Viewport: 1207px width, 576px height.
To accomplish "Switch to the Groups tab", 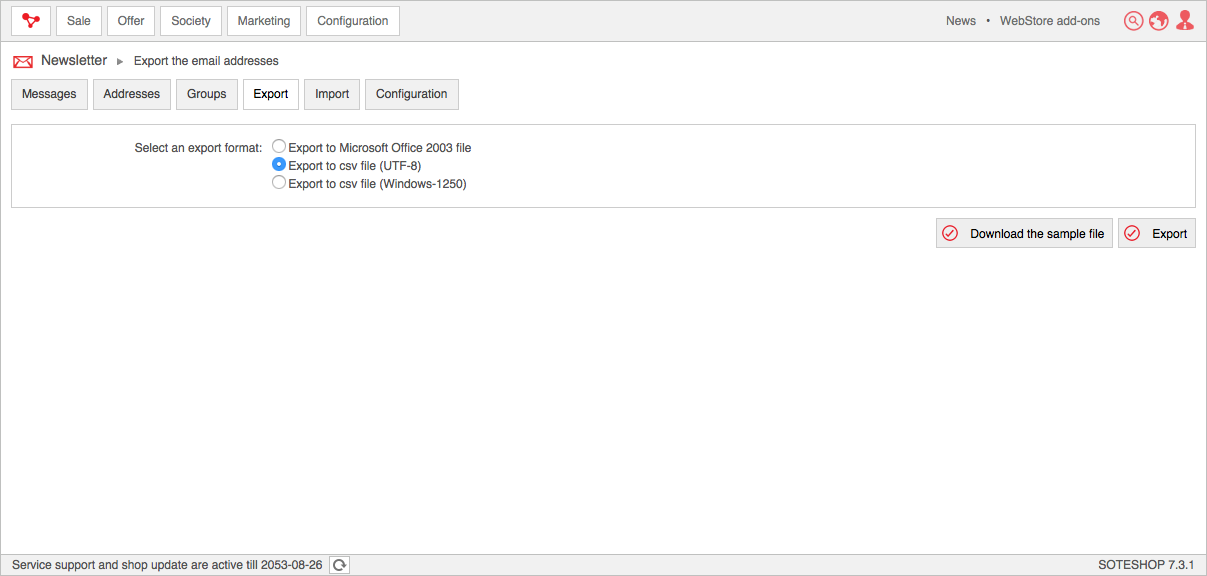I will point(207,94).
